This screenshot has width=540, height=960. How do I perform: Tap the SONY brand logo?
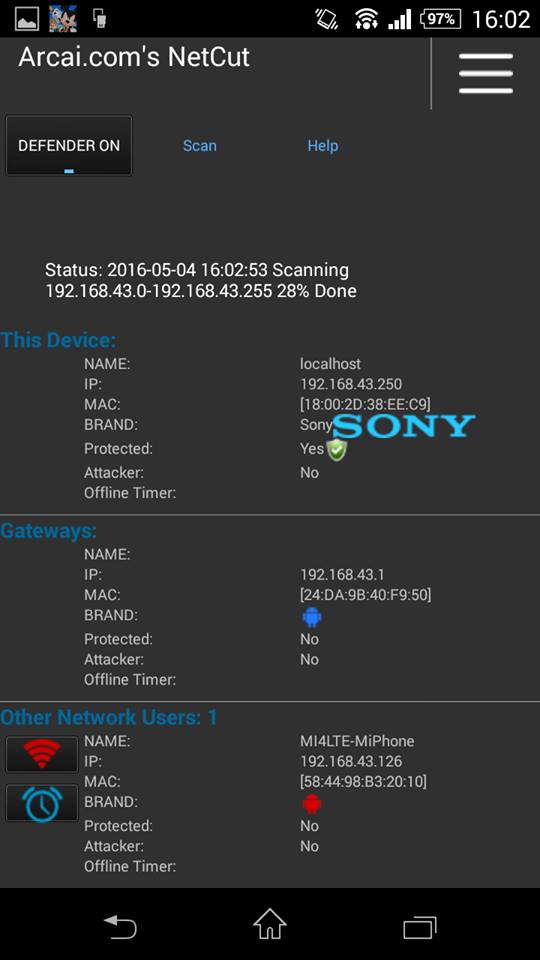(x=404, y=426)
